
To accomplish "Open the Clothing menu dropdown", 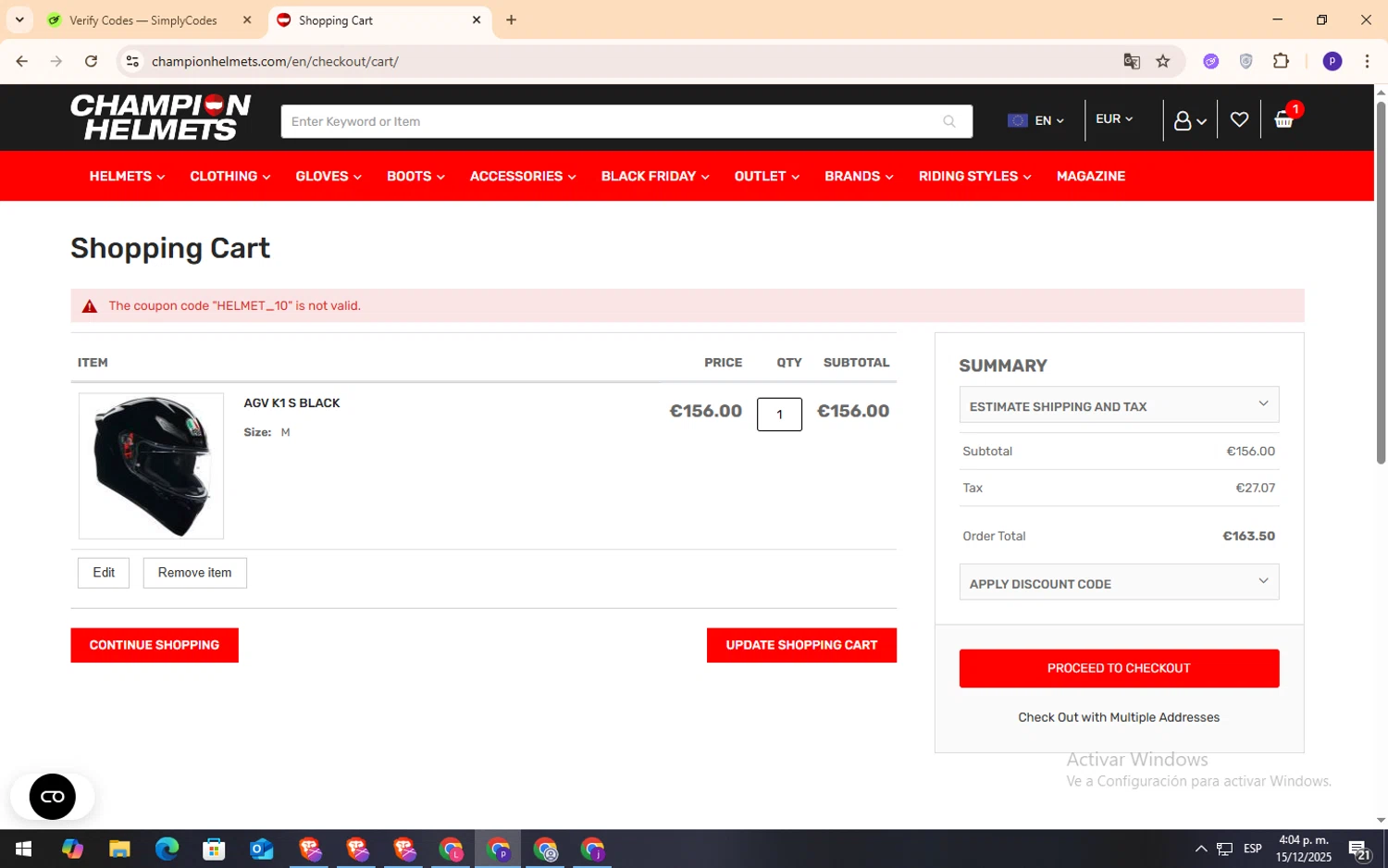I will click(230, 176).
